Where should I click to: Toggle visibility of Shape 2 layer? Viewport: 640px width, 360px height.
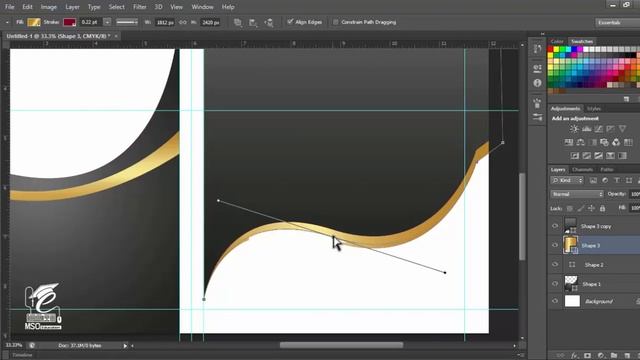(555, 264)
